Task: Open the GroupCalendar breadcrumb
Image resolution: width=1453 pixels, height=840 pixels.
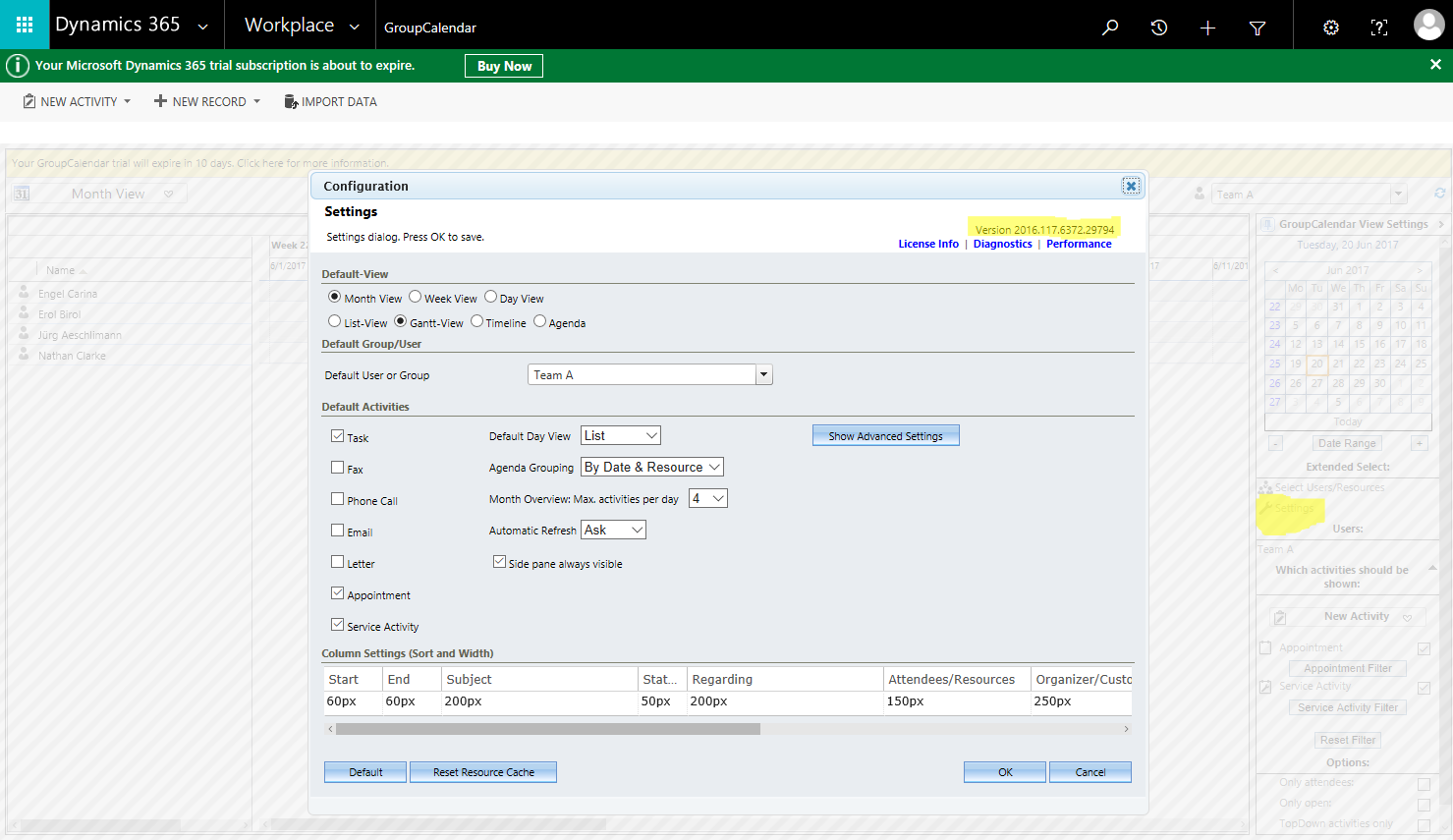Action: (x=430, y=28)
